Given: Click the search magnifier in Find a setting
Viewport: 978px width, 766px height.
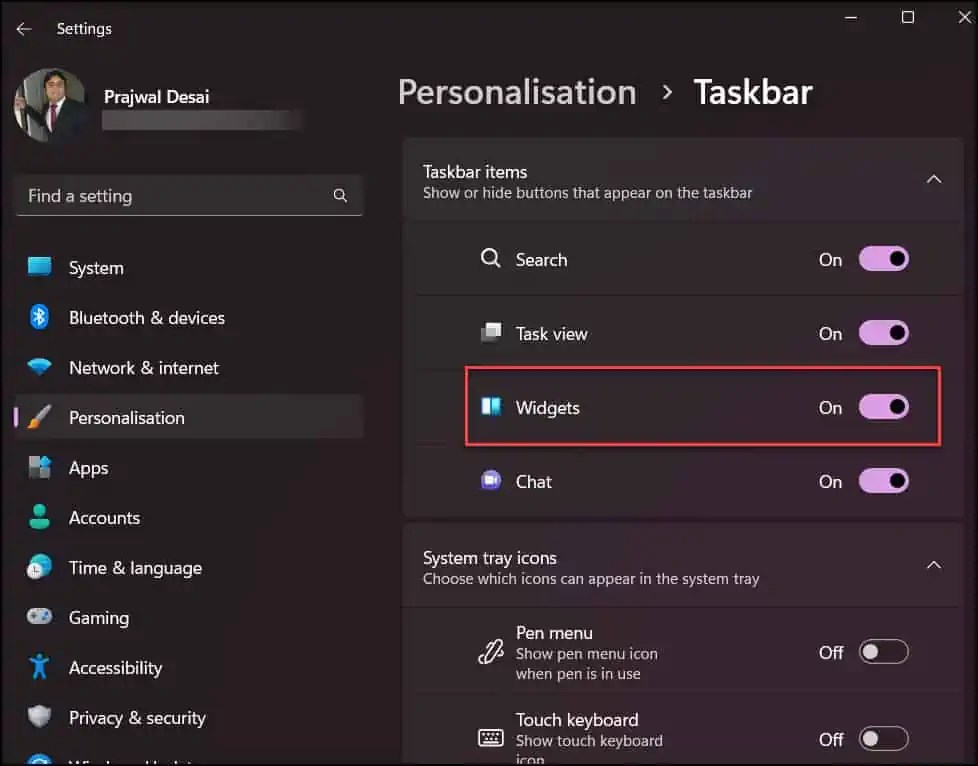Looking at the screenshot, I should pyautogui.click(x=340, y=195).
